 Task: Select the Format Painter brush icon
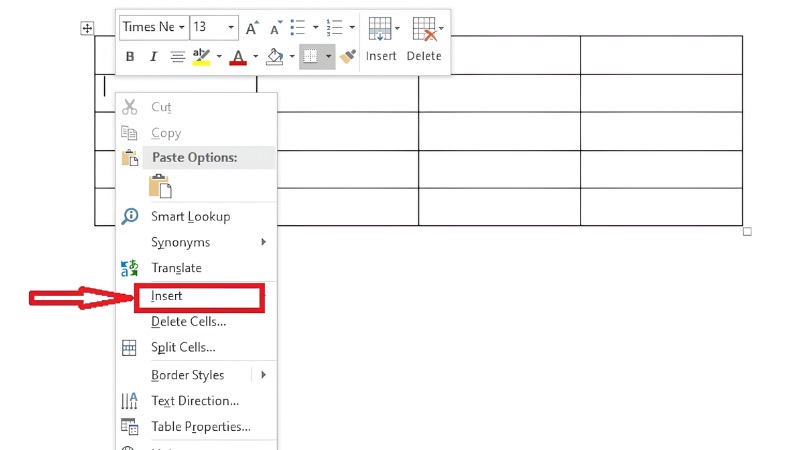click(348, 57)
